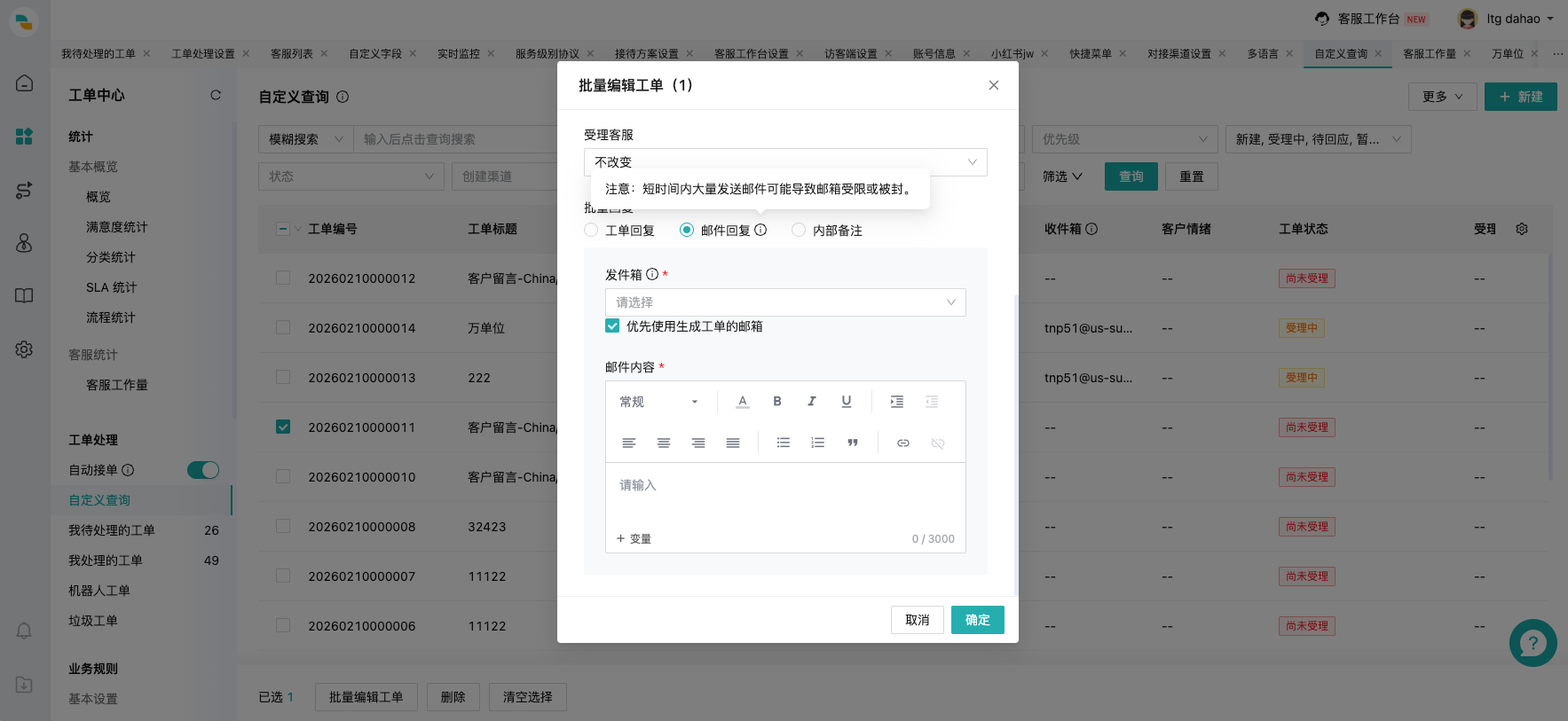This screenshot has width=1568, height=721.
Task: Switch to 客服工作量 tab
Action: click(1430, 54)
